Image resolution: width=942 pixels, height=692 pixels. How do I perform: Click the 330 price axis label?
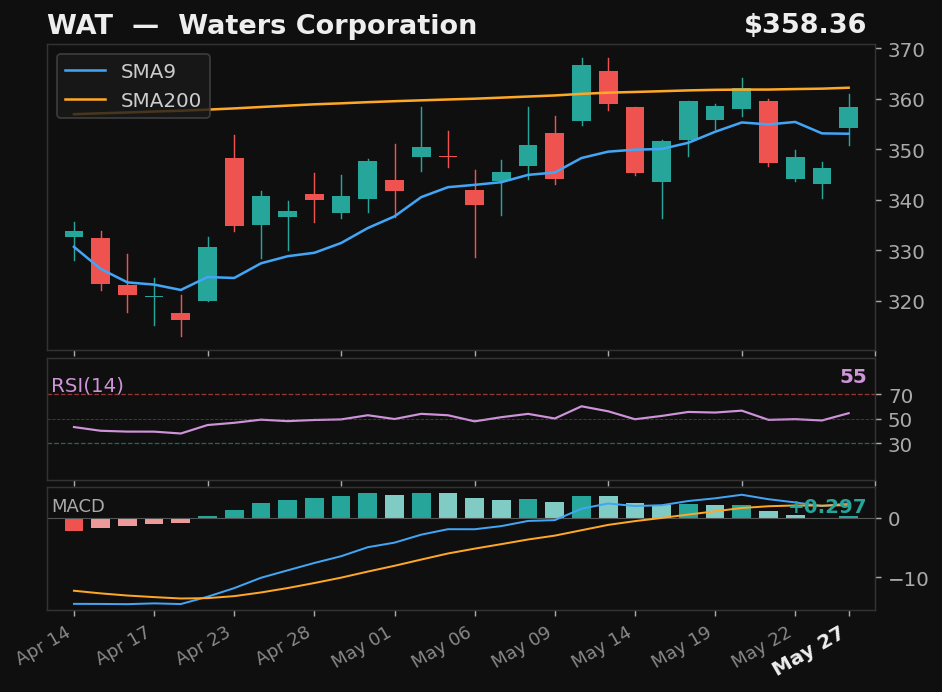click(907, 252)
